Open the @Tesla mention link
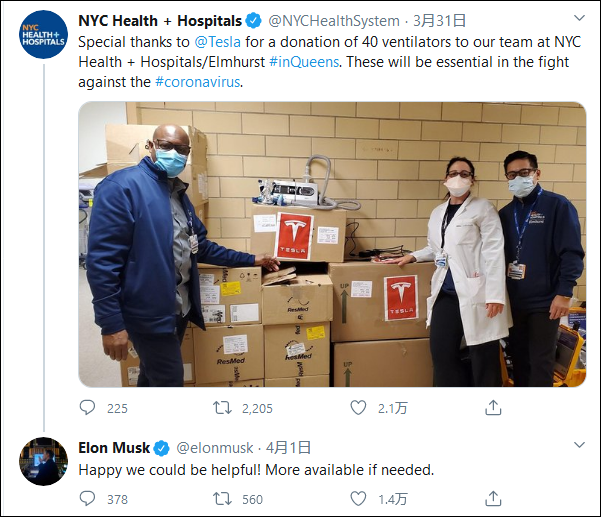 click(x=217, y=42)
